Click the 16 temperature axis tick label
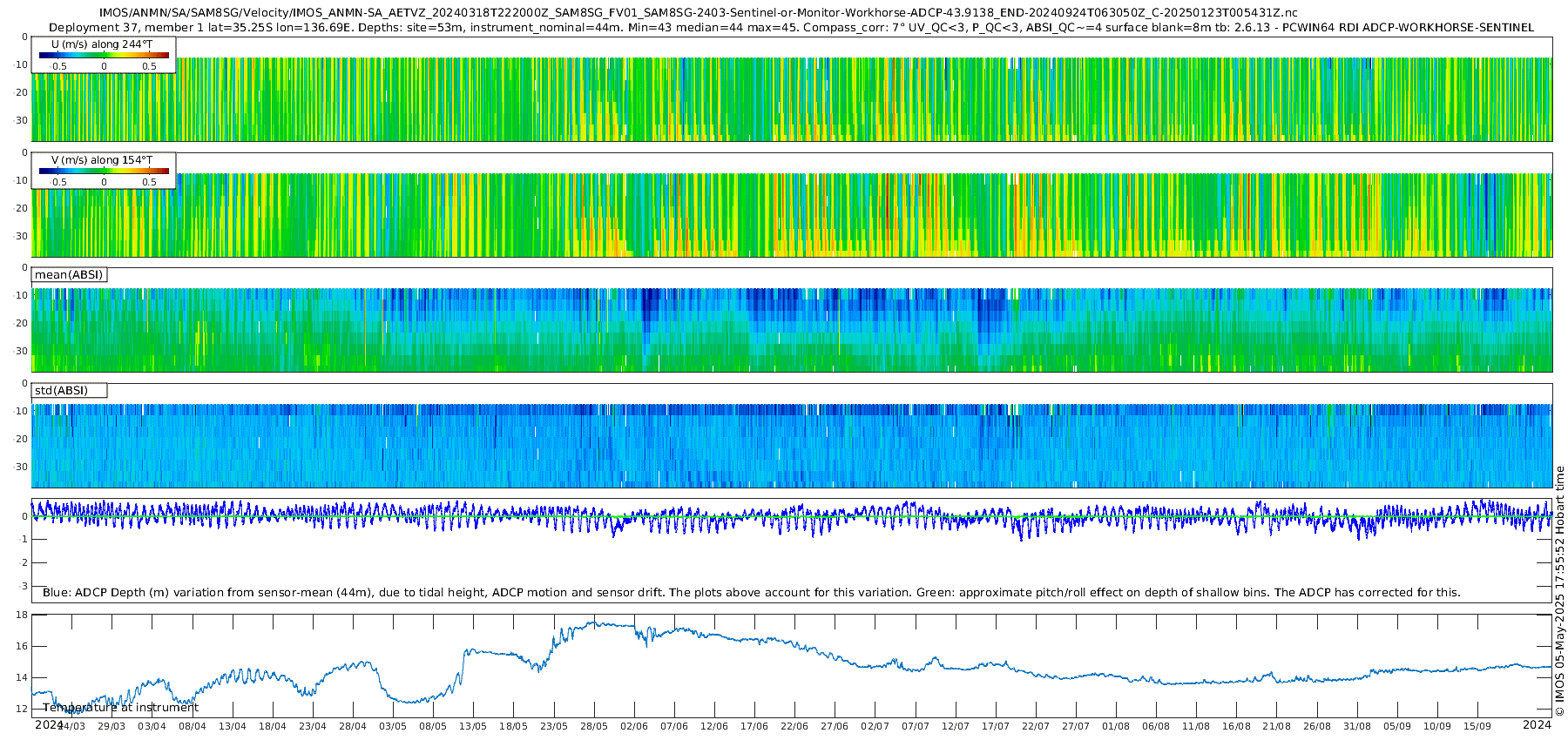Screen dimensions: 1568x740 coord(22,646)
